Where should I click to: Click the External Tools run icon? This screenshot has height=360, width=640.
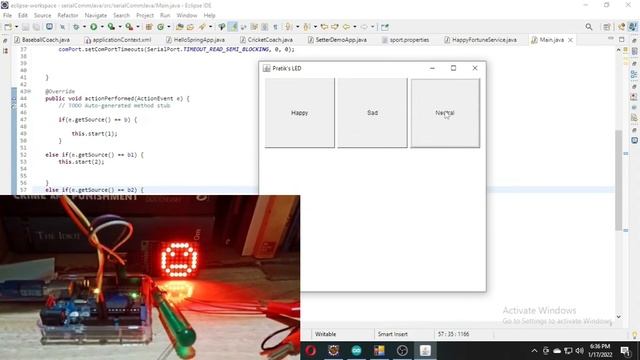coord(129,27)
